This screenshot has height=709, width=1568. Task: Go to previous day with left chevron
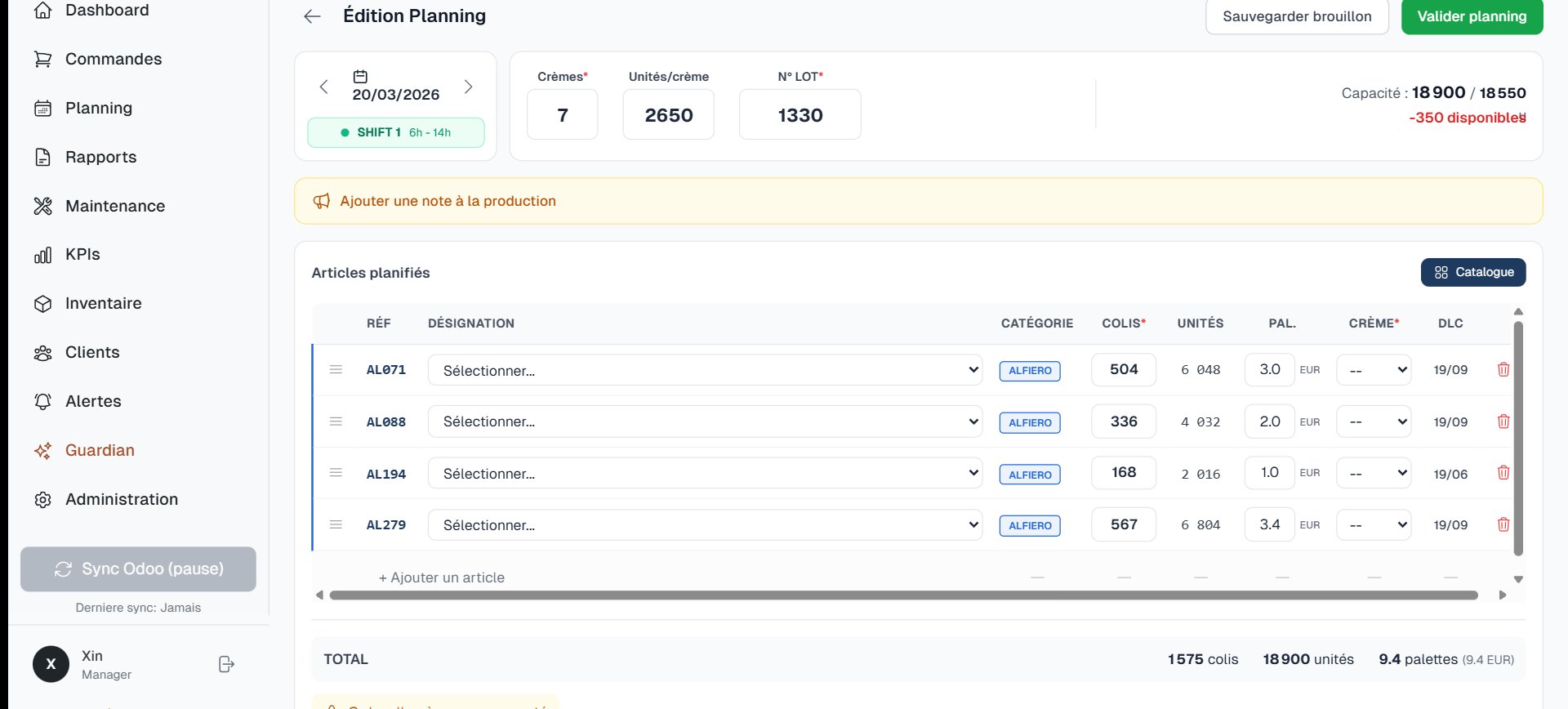tap(324, 87)
